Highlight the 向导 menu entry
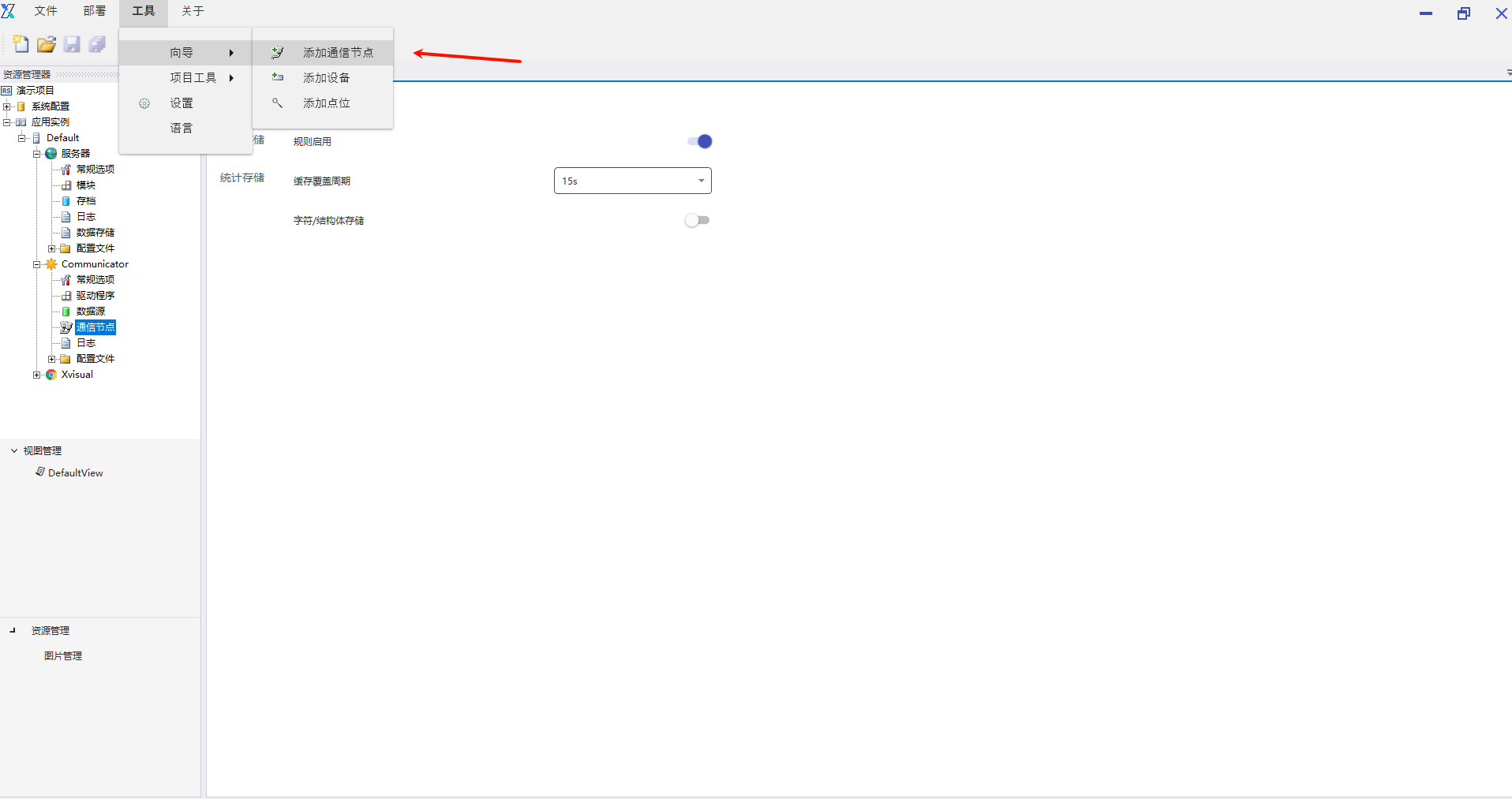The height and width of the screenshot is (799, 1512). [185, 53]
